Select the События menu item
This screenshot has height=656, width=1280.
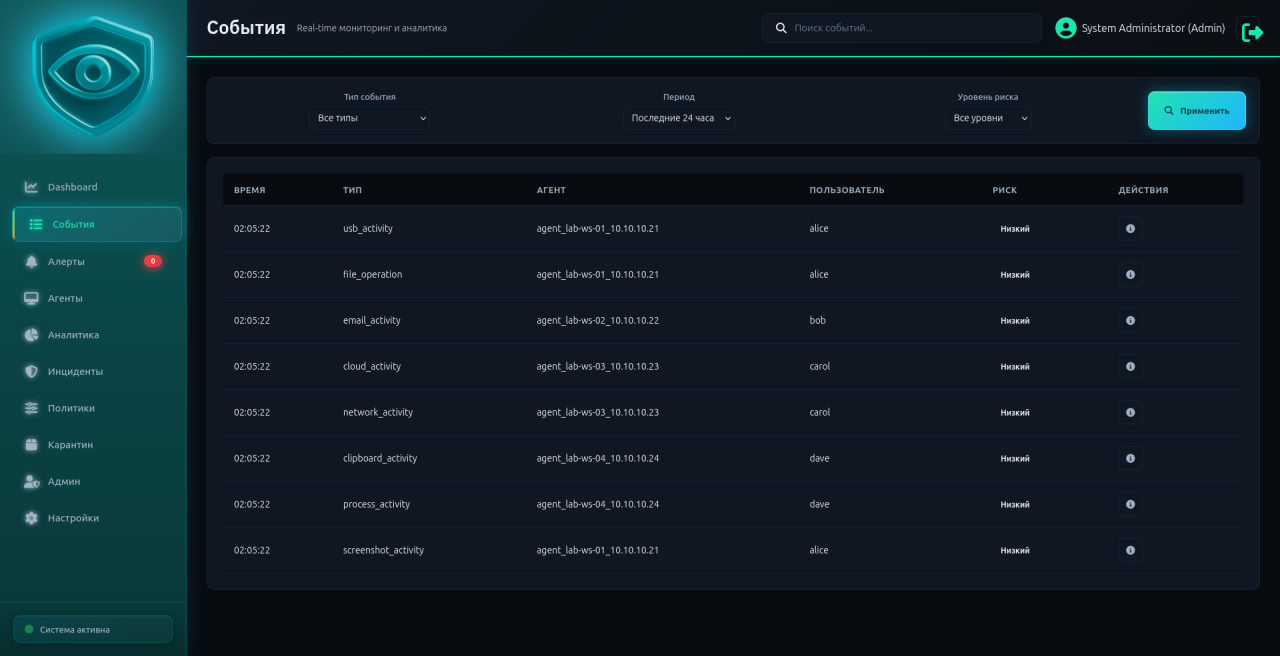(x=97, y=224)
